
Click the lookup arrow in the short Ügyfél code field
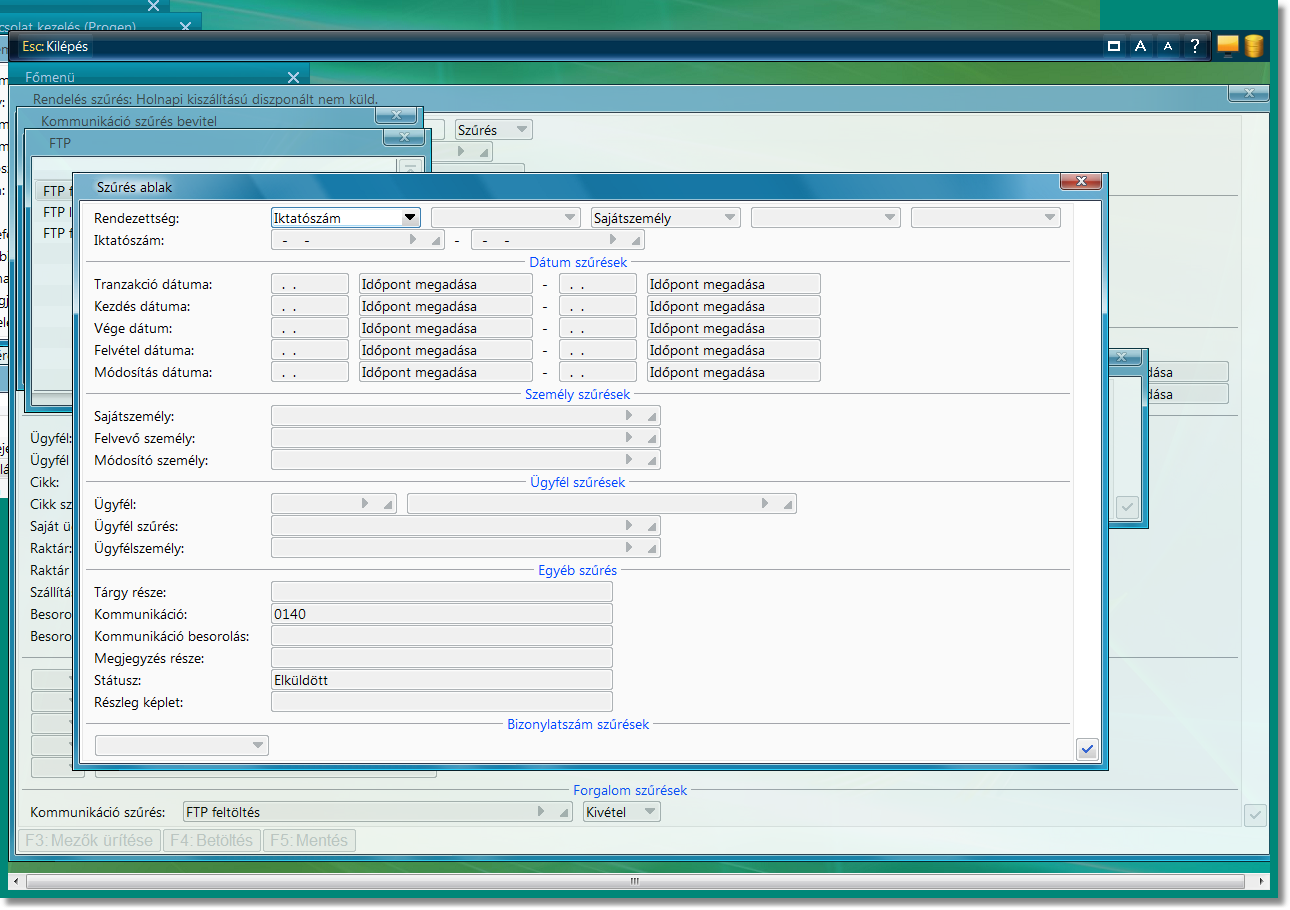[365, 503]
